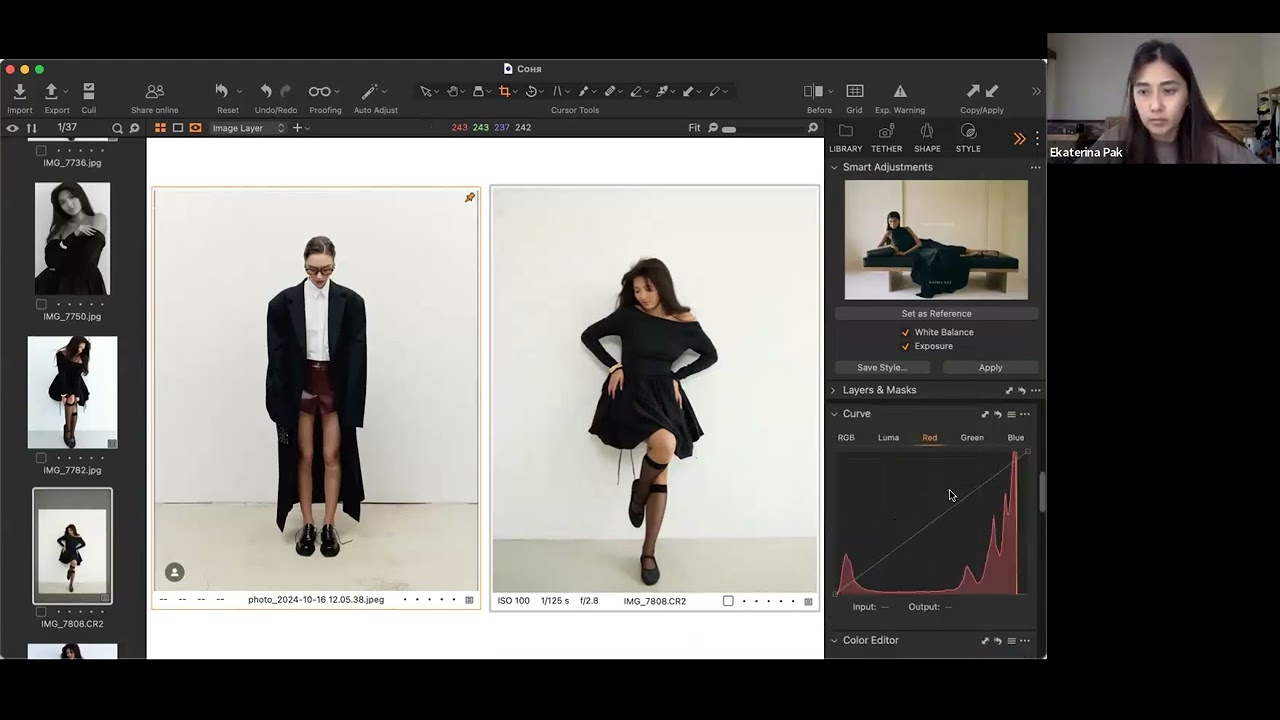Collapse Smart Adjustments panel

pos(834,167)
